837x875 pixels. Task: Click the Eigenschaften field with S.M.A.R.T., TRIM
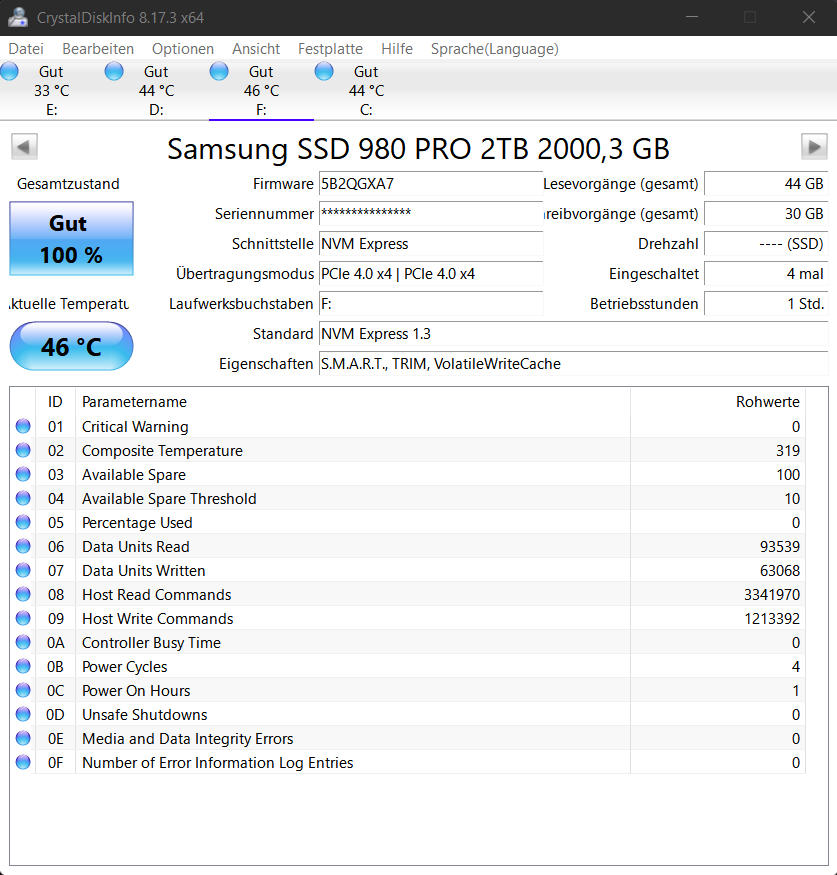[574, 364]
